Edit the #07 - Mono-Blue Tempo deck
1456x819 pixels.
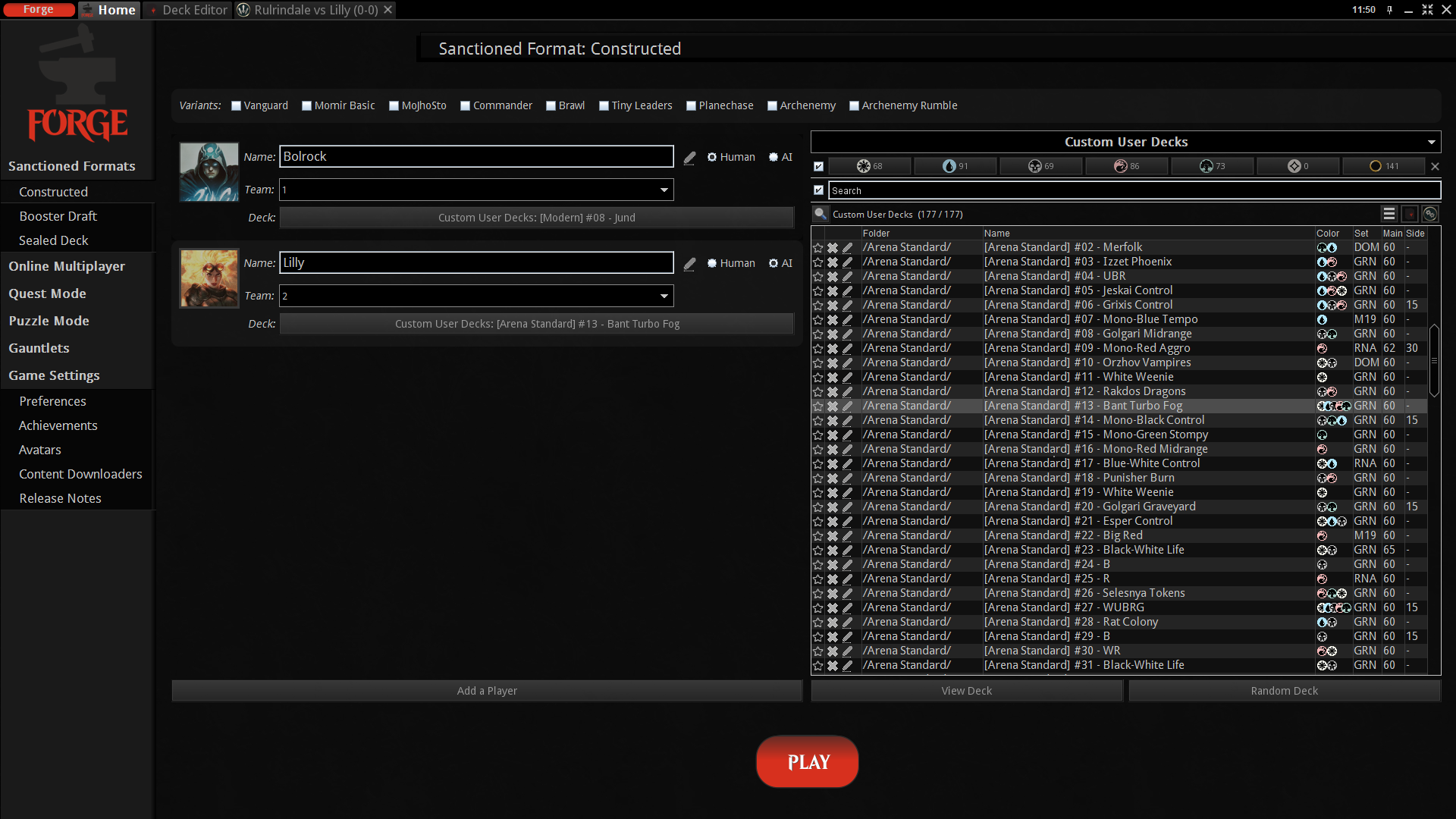[847, 319]
